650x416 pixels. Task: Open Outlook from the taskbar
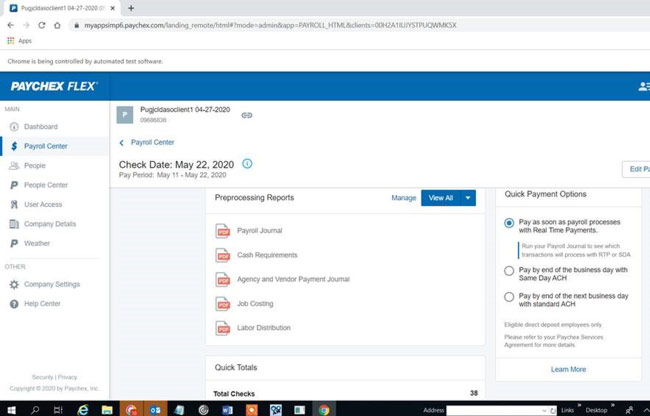155,410
